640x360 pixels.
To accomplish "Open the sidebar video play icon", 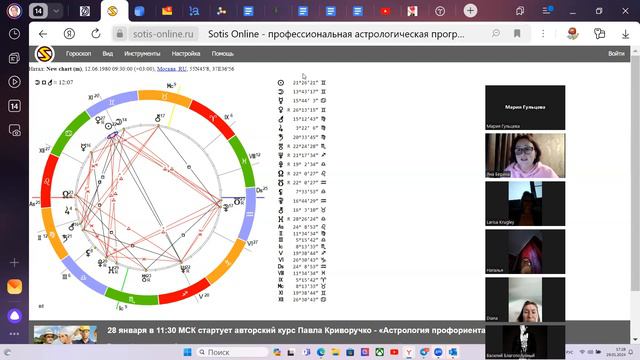I will tap(14, 82).
